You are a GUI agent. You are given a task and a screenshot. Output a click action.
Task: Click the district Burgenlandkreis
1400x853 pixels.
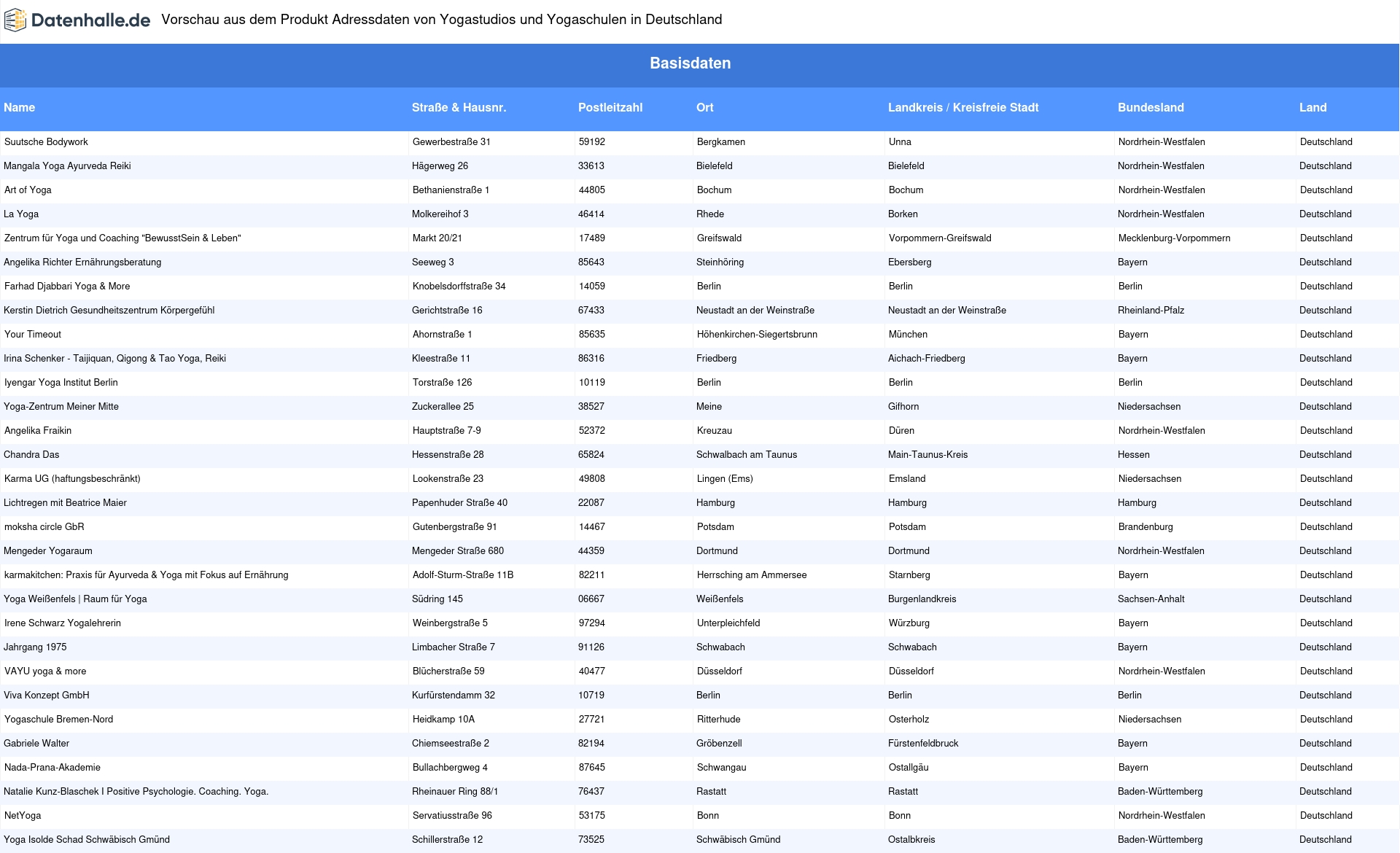[922, 599]
